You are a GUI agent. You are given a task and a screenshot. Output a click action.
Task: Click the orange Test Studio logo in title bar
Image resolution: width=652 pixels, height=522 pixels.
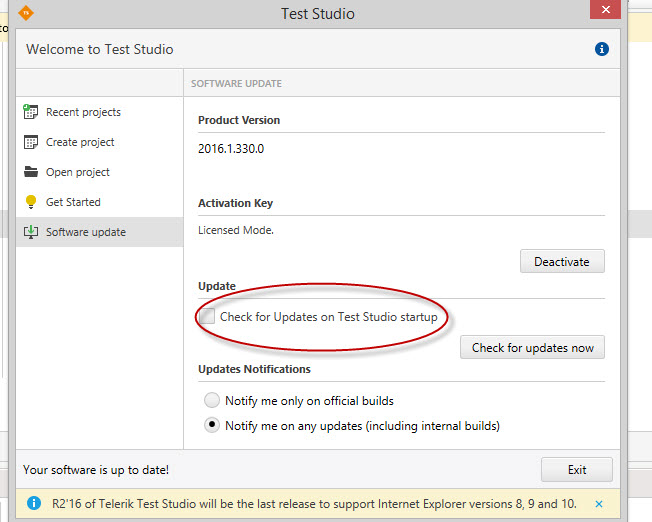point(25,14)
